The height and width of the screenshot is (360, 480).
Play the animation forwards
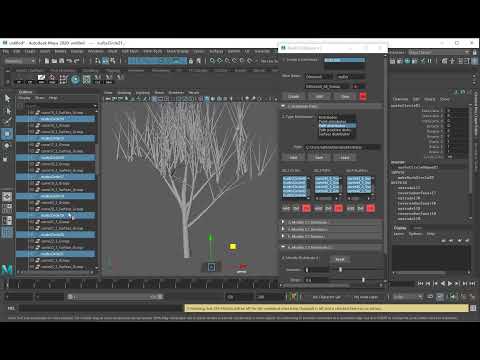click(x=450, y=283)
